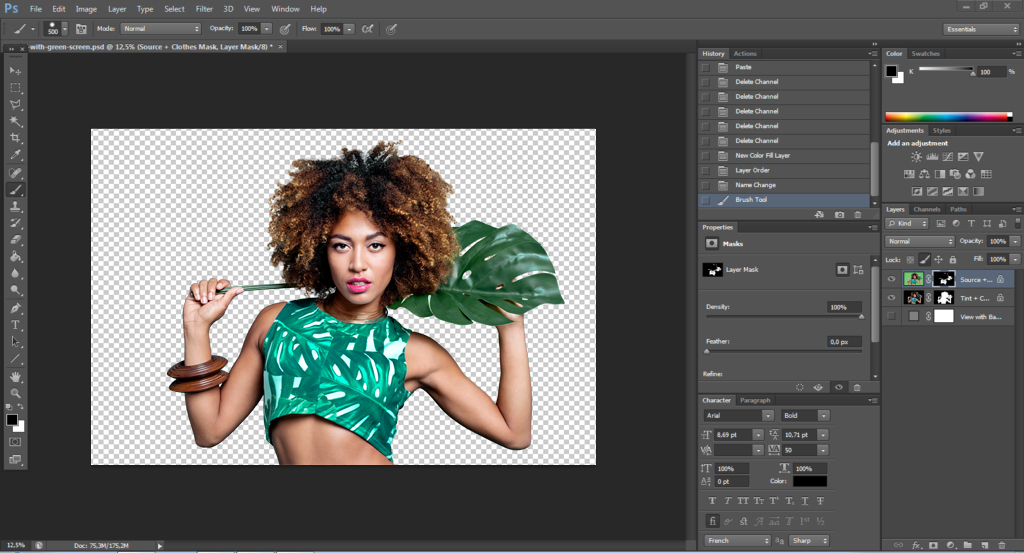Select the Magic Wand tool
The width and height of the screenshot is (1024, 553).
click(x=15, y=121)
